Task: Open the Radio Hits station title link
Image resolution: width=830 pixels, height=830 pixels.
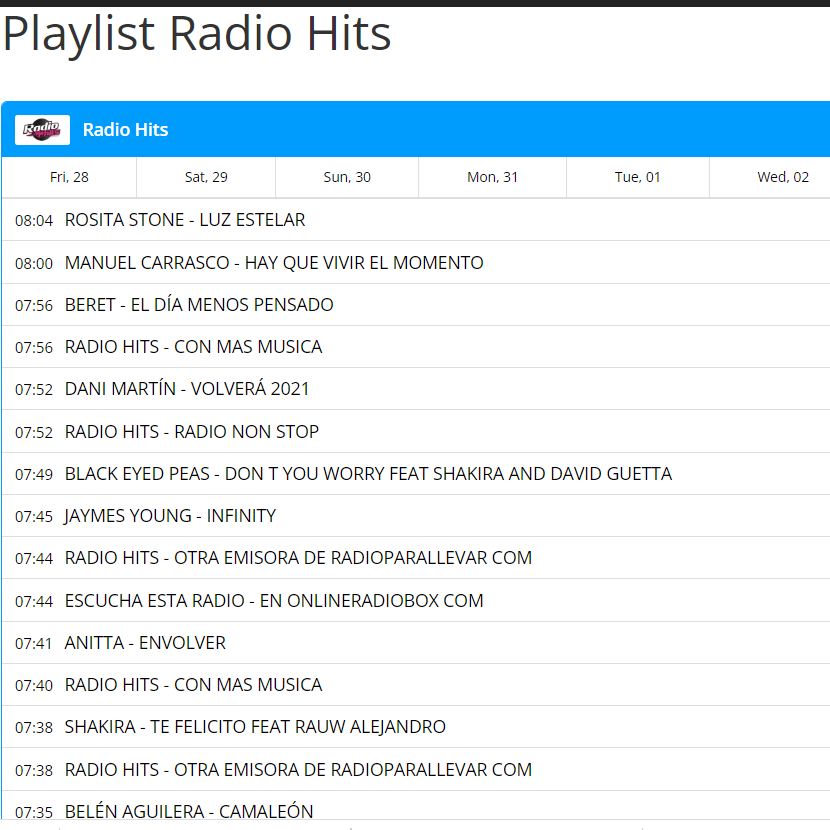Action: click(x=125, y=130)
